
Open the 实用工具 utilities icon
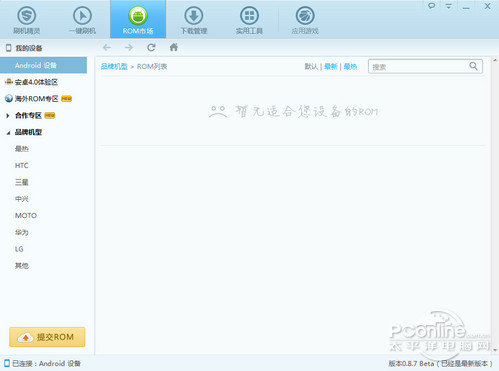(249, 16)
